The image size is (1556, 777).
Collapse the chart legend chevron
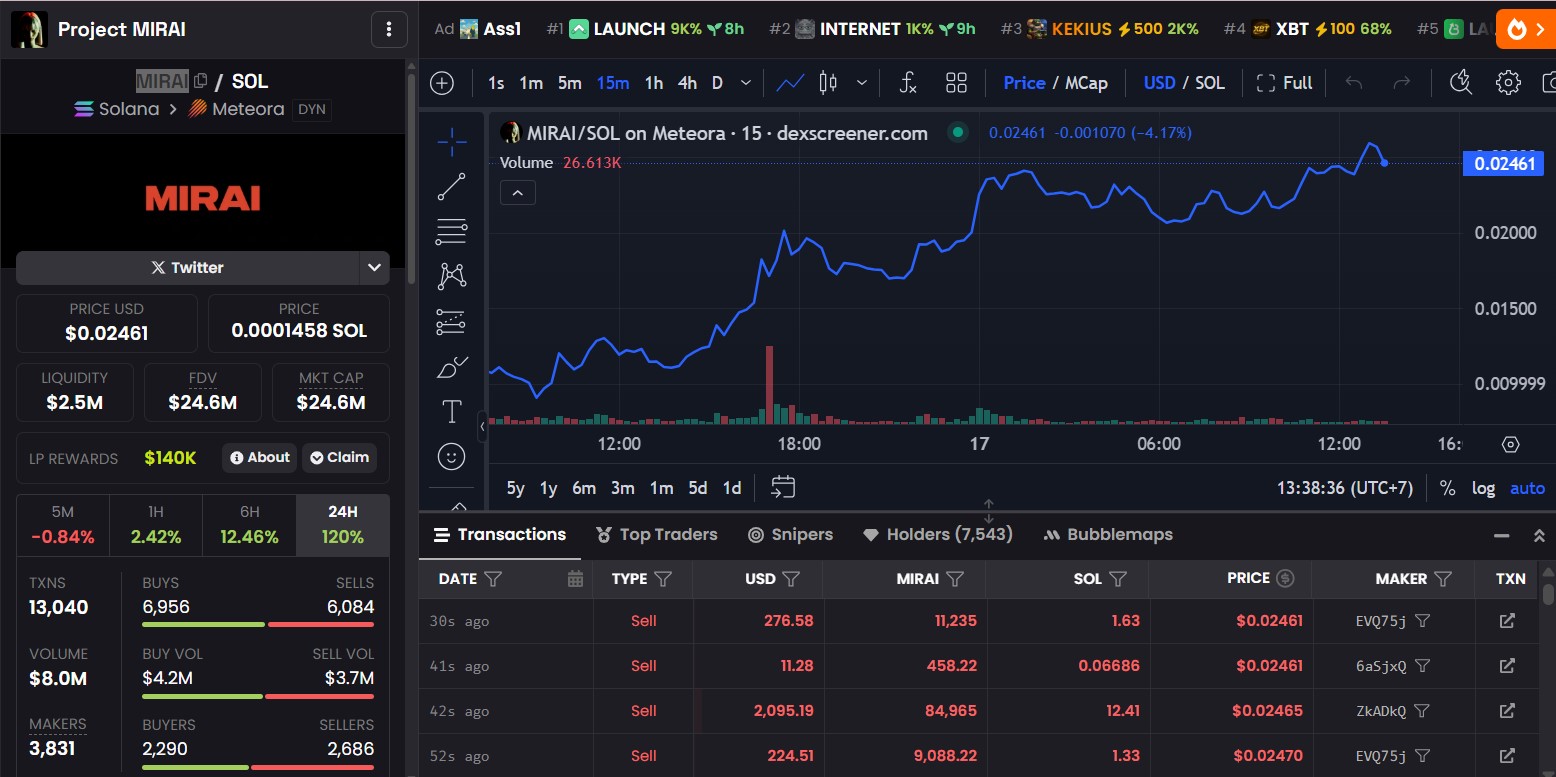(x=518, y=193)
